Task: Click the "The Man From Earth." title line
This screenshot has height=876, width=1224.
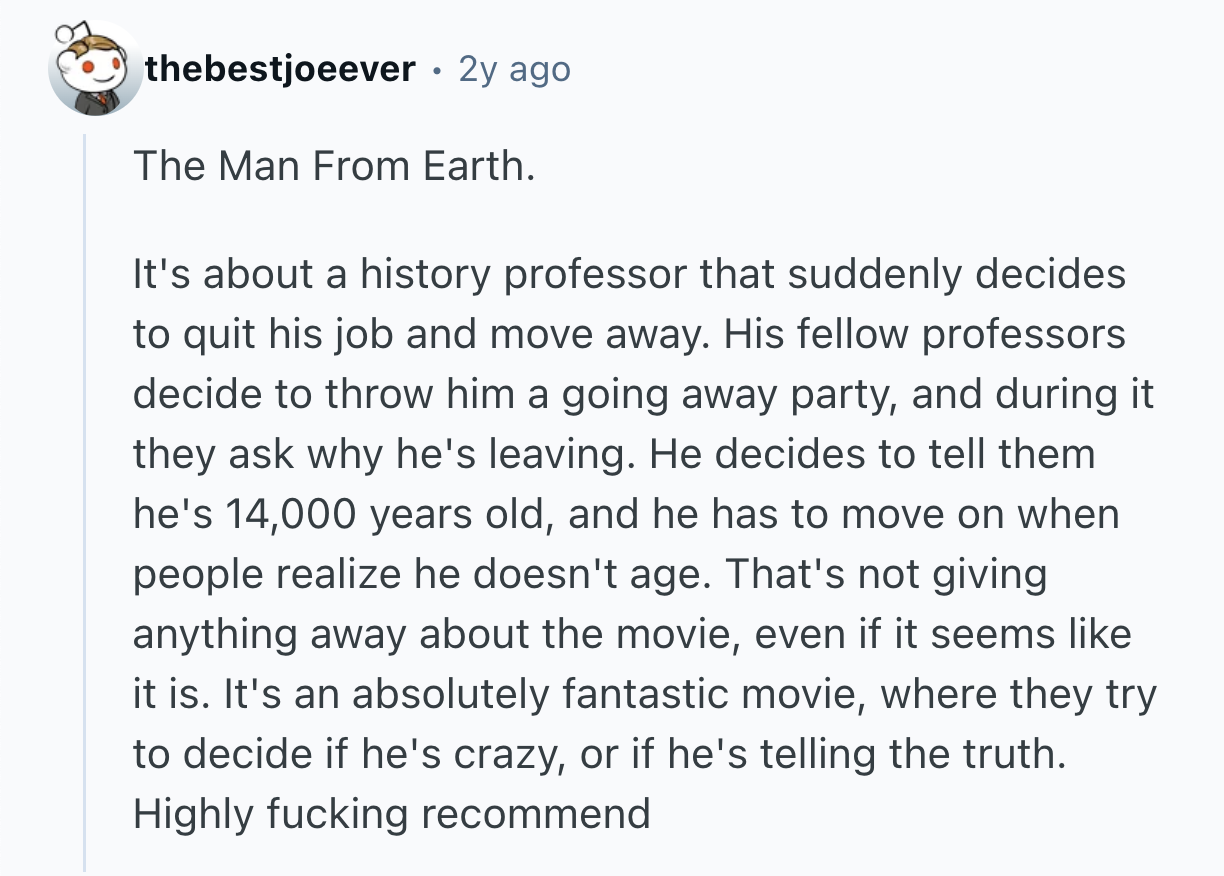Action: (333, 165)
